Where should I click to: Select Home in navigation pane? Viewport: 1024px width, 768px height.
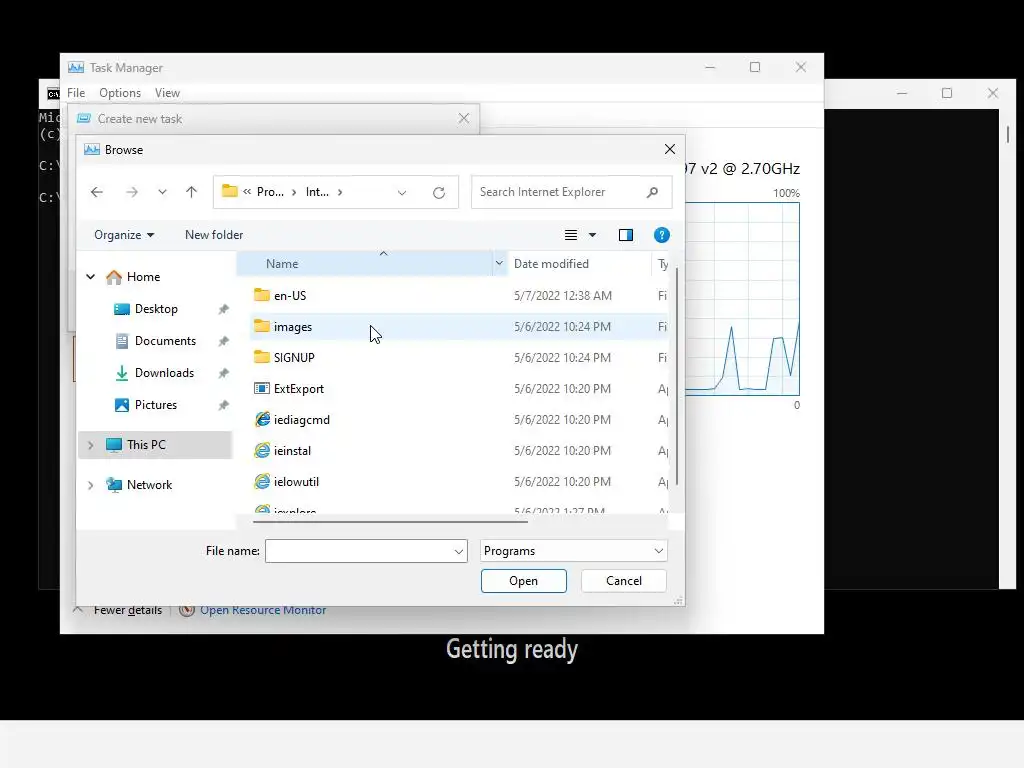click(x=143, y=277)
